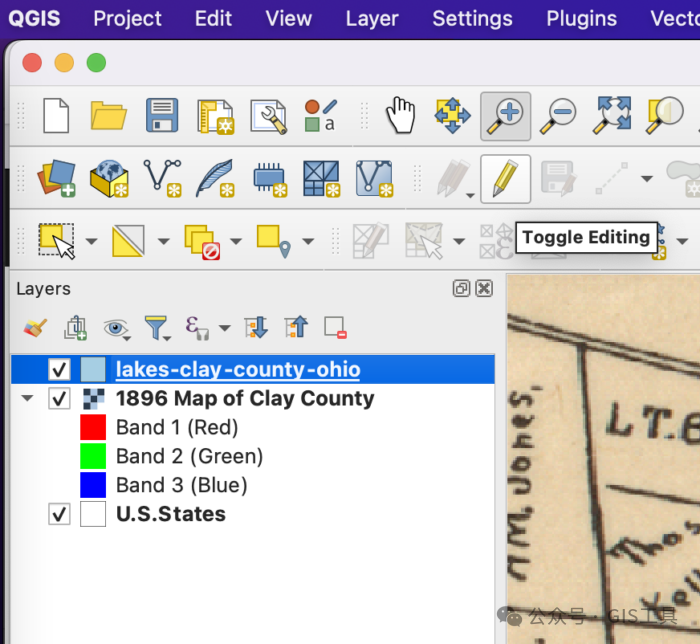Image resolution: width=700 pixels, height=644 pixels.
Task: Select the Zoom In magnifier tool
Action: pyautogui.click(x=505, y=116)
